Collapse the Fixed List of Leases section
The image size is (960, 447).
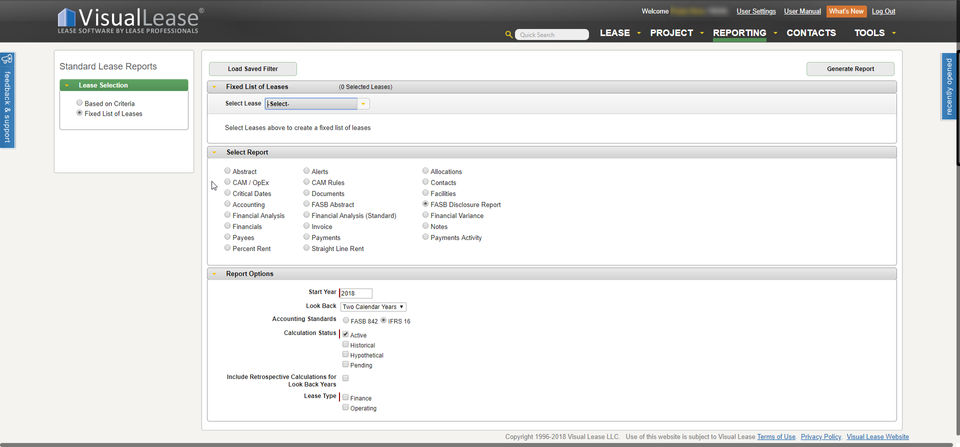click(x=214, y=87)
